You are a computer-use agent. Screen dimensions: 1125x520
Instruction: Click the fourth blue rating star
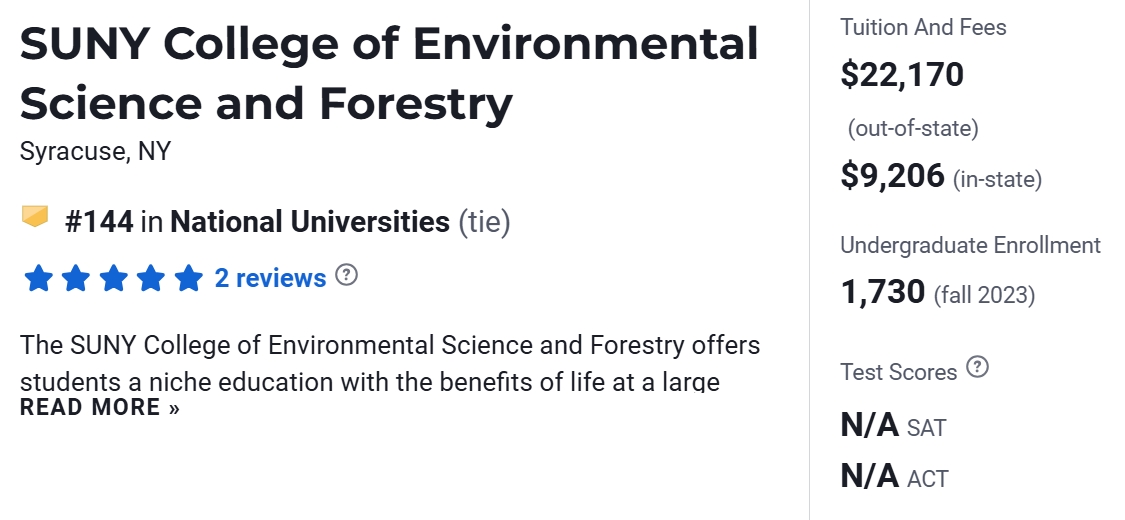tap(151, 278)
